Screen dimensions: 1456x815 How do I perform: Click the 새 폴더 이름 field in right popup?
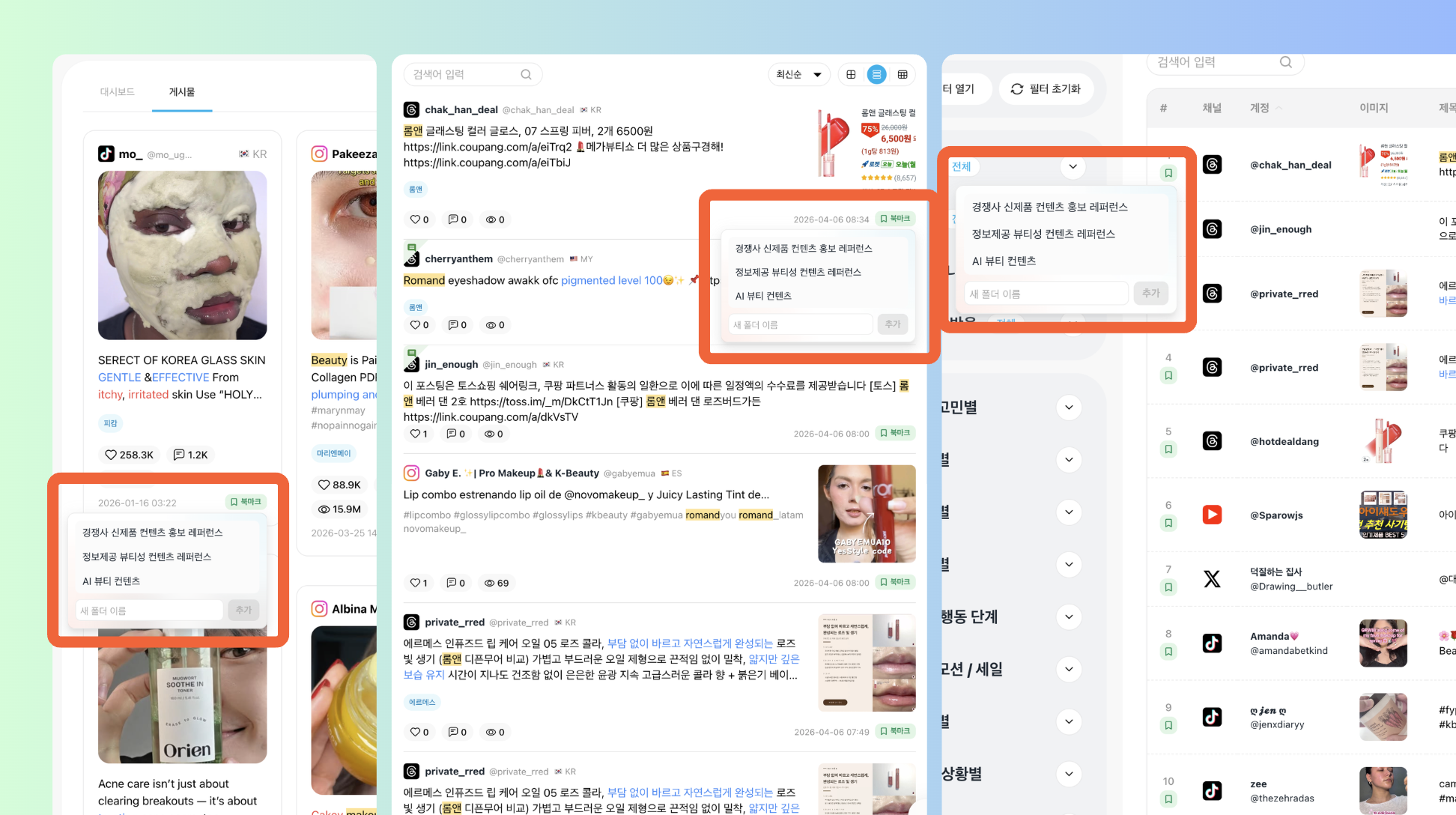[1046, 294]
